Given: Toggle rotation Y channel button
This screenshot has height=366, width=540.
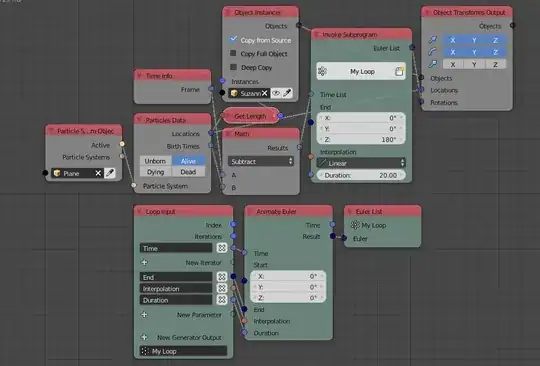Looking at the screenshot, I should click(x=474, y=52).
